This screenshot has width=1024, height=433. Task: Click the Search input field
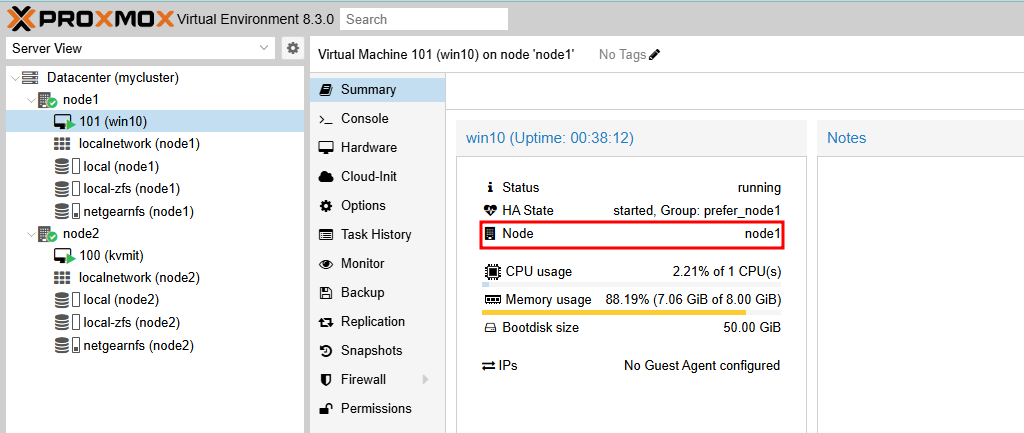click(x=424, y=19)
